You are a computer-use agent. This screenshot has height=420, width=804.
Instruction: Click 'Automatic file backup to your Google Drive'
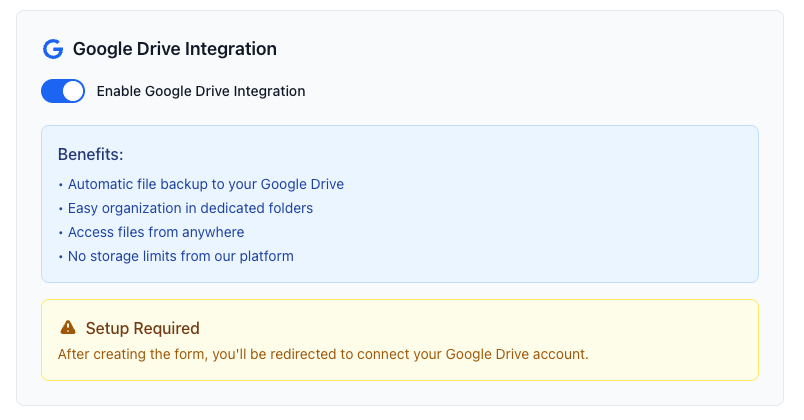pos(206,184)
